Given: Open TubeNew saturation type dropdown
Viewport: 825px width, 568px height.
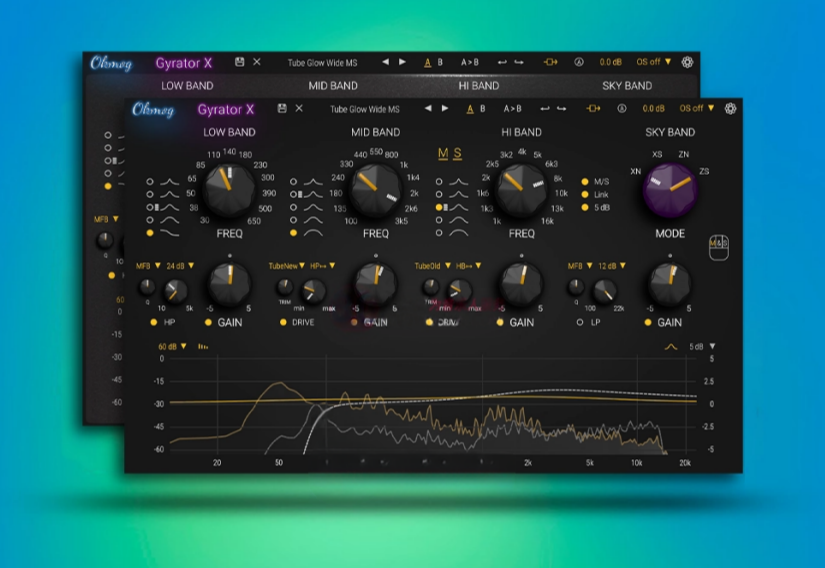Looking at the screenshot, I should pyautogui.click(x=287, y=266).
